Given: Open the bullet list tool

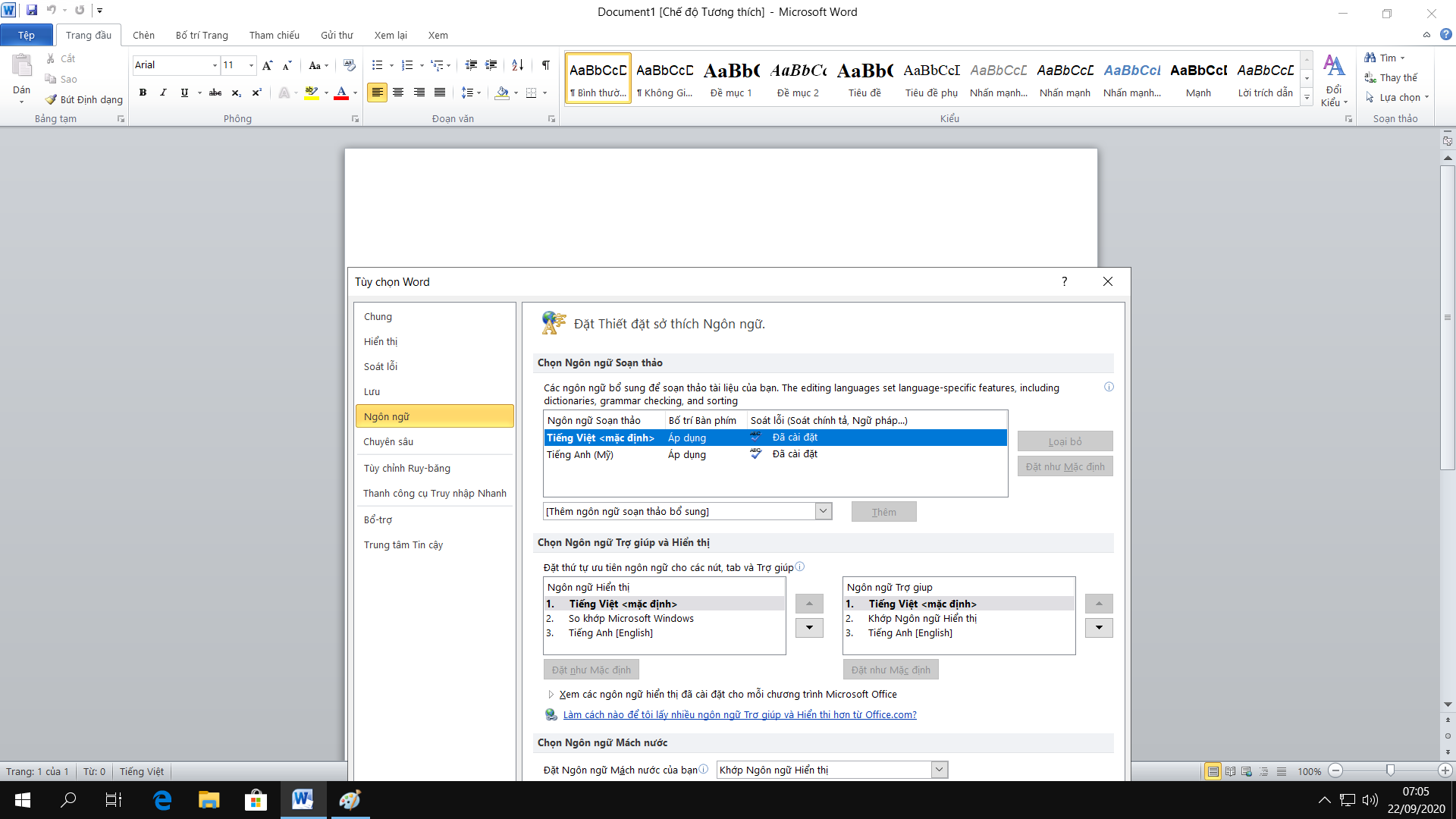Looking at the screenshot, I should click(378, 65).
